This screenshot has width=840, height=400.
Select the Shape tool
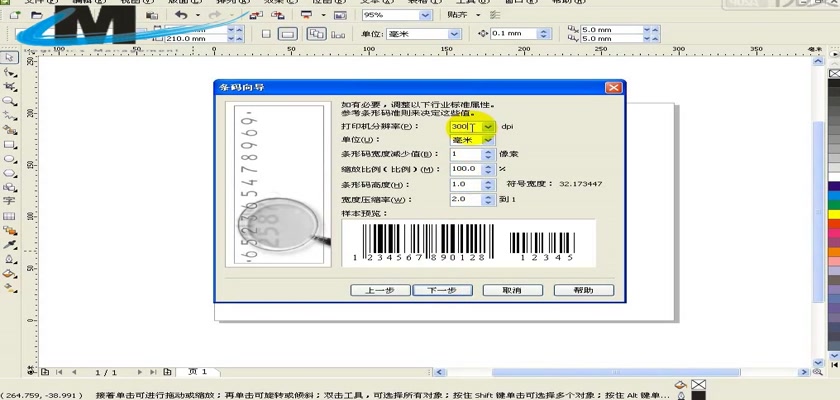(10, 72)
